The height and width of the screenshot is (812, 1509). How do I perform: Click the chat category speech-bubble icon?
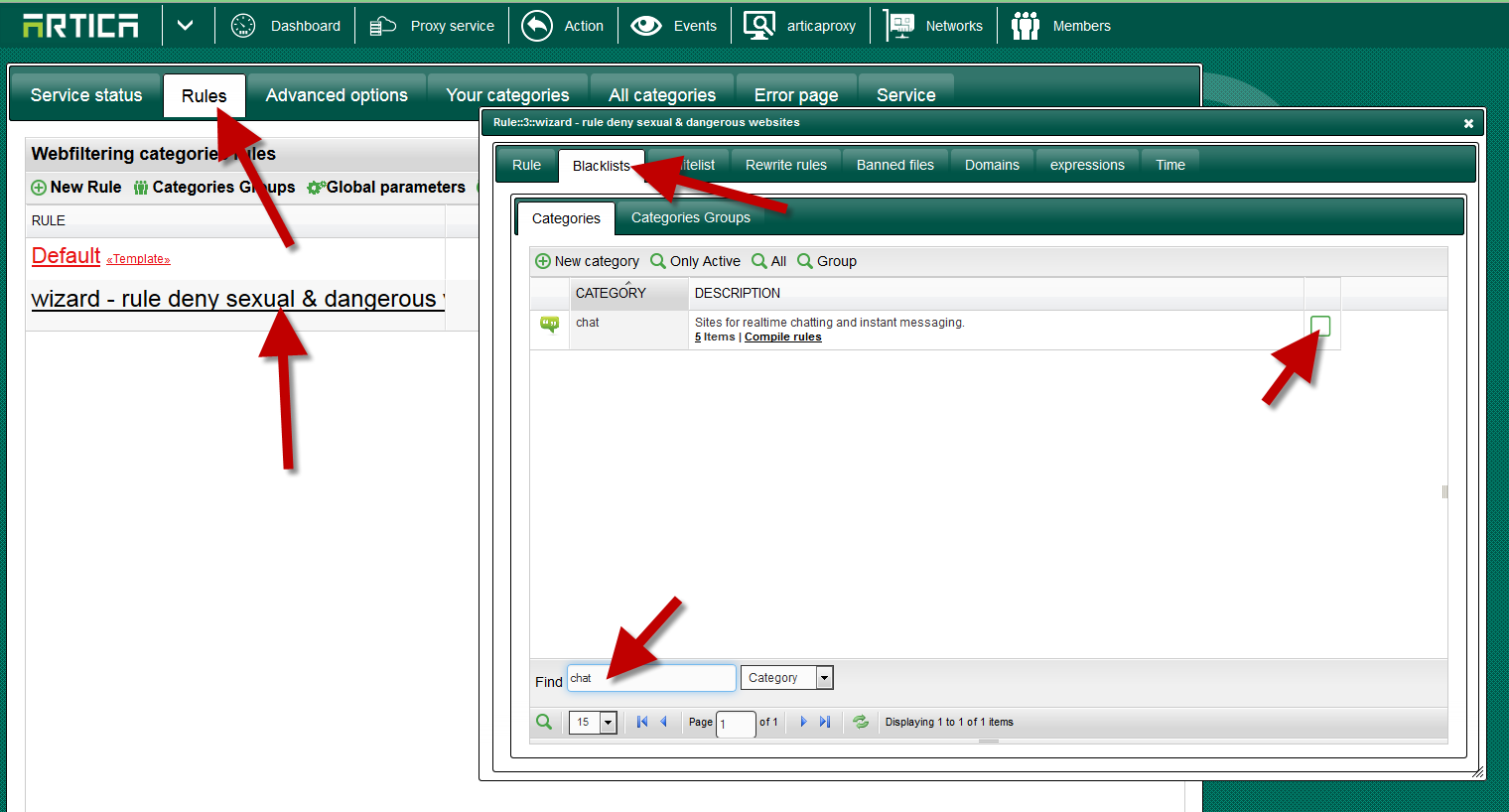[549, 325]
